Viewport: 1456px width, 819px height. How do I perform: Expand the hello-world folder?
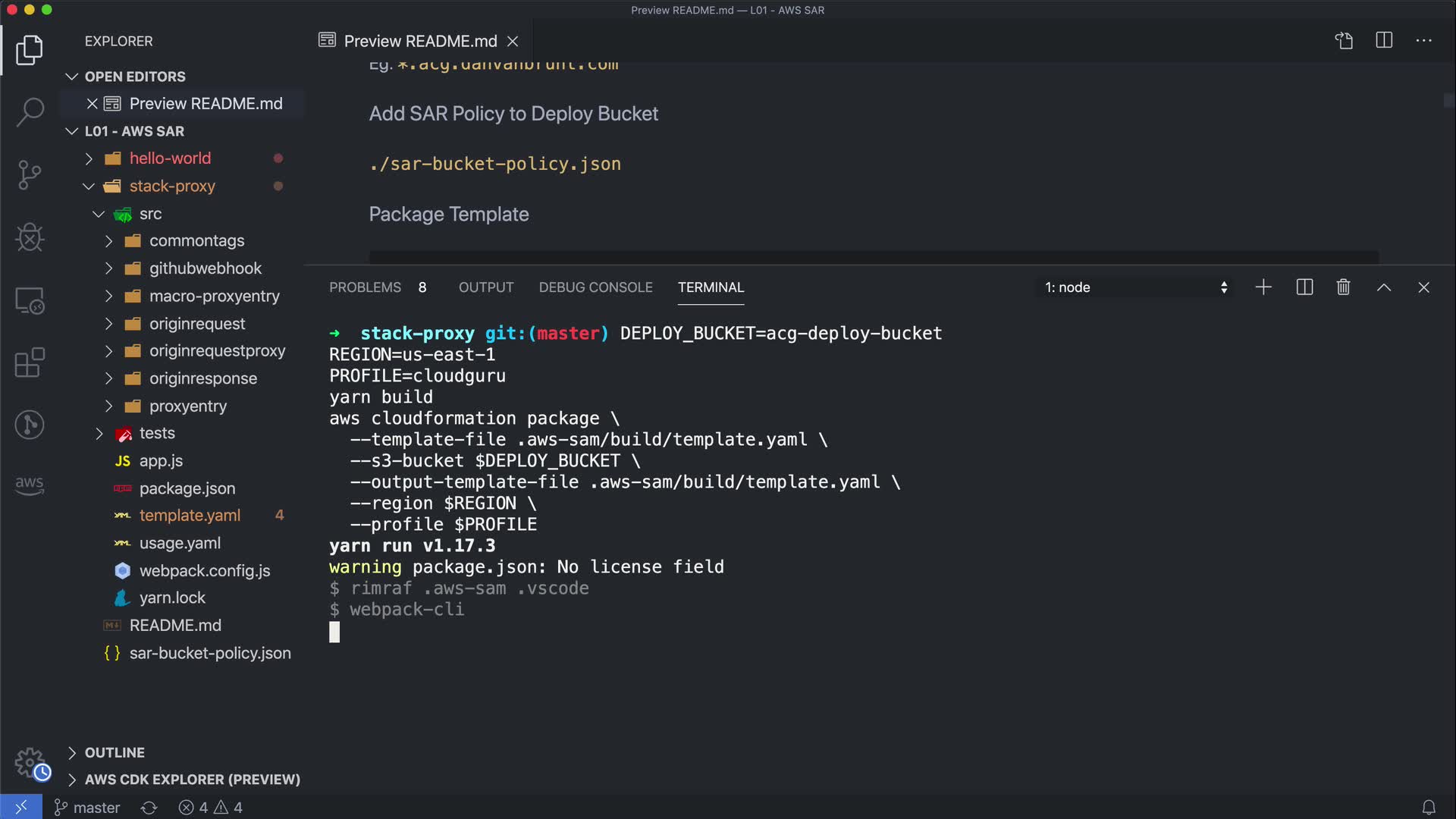tap(170, 158)
